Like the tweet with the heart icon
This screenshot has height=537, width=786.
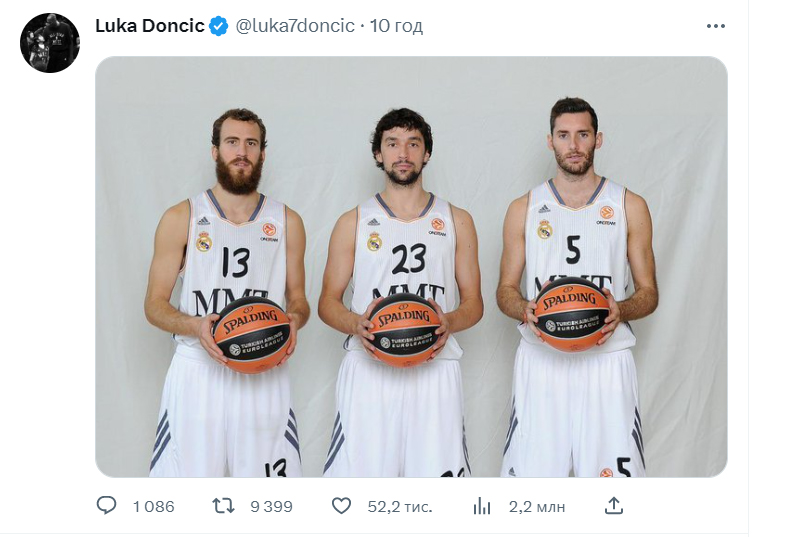tap(341, 506)
